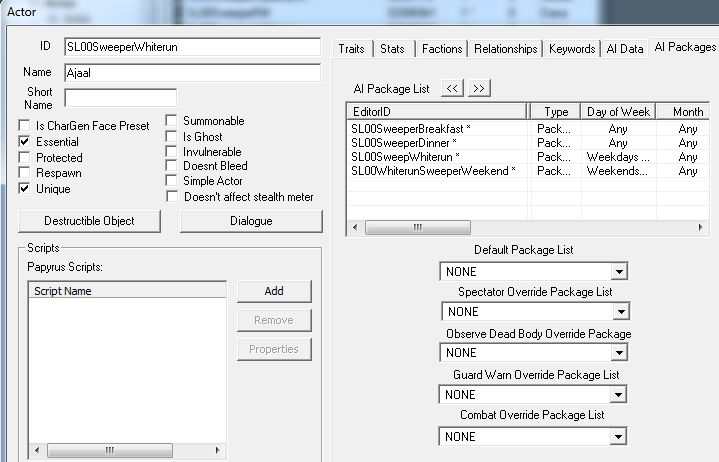
Task: Tick the Doesnt Bleed checkbox
Action: [171, 165]
